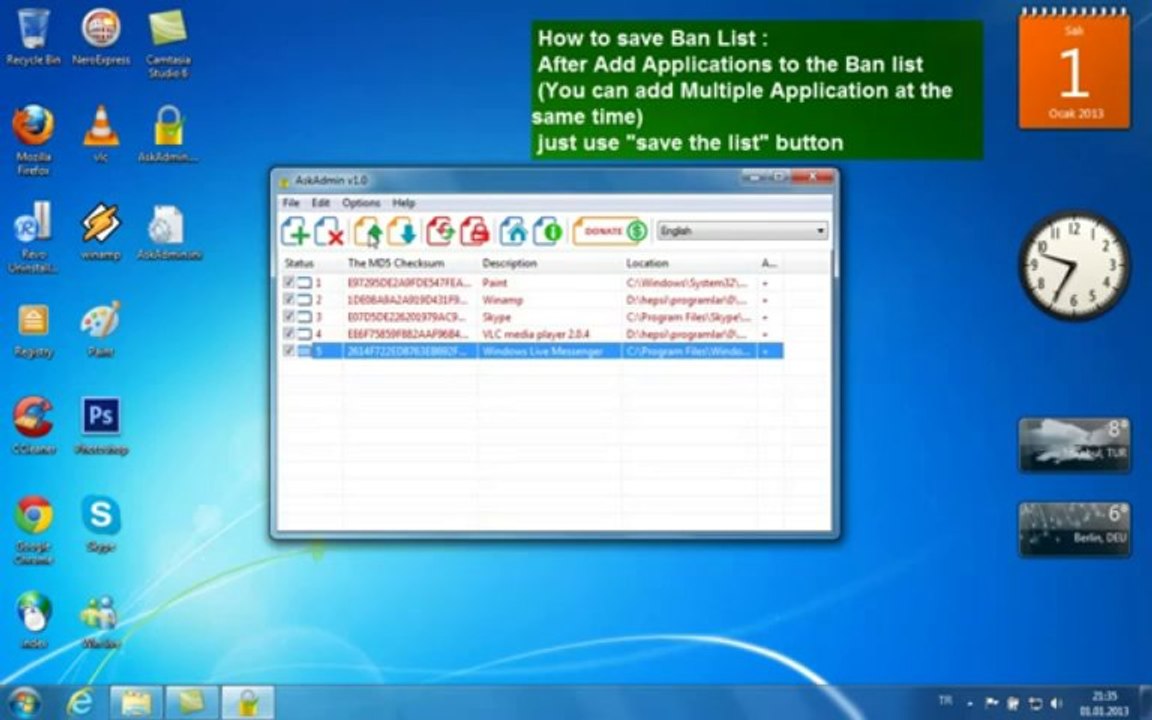Select the Skype description cell
The width and height of the screenshot is (1152, 720).
point(496,317)
